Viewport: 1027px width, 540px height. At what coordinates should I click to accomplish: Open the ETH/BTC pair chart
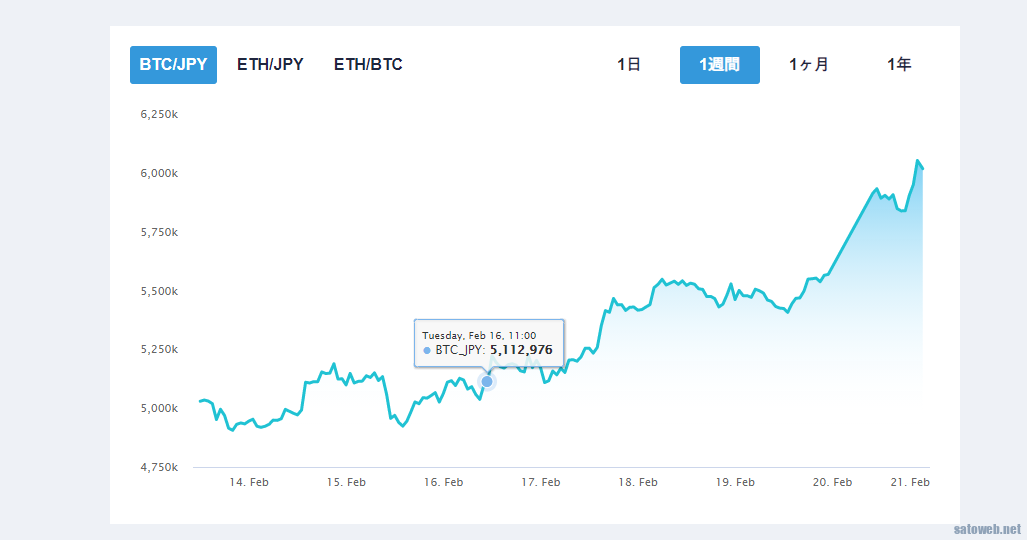coord(368,65)
